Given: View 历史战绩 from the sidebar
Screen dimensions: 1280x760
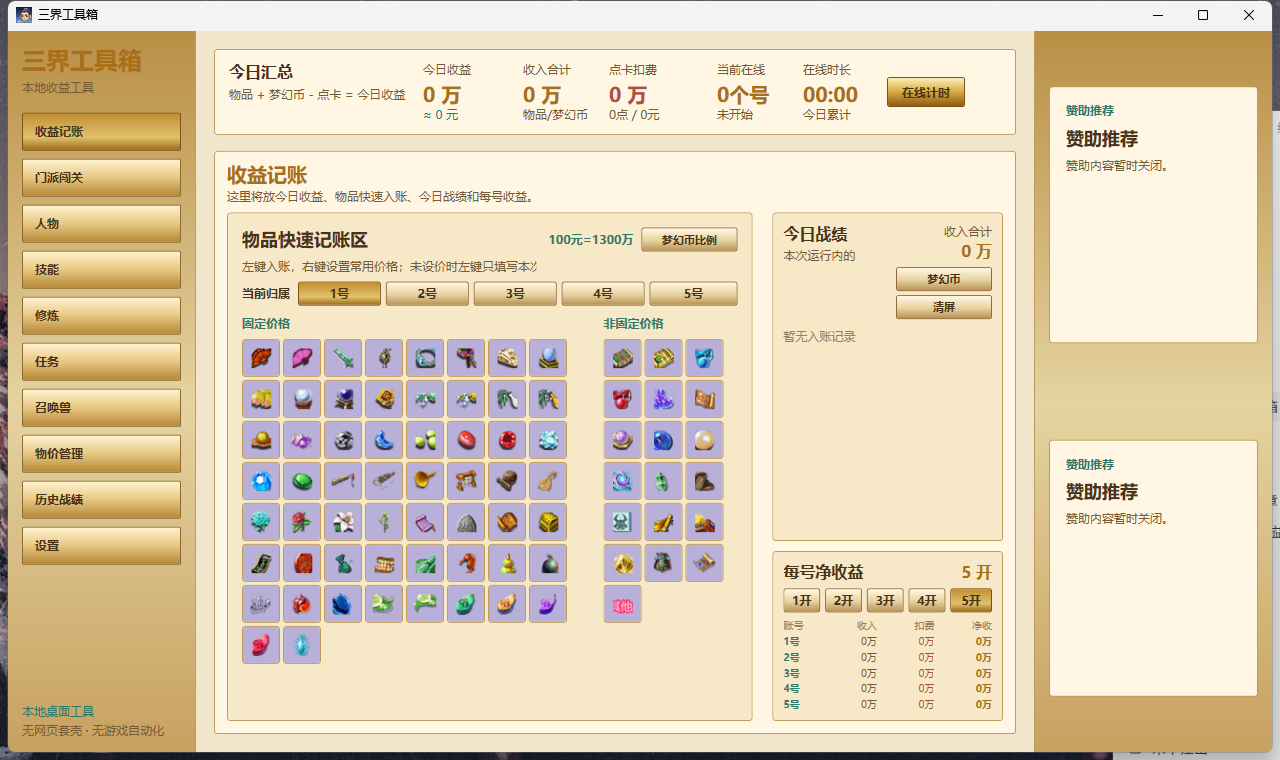Looking at the screenshot, I should pos(101,500).
